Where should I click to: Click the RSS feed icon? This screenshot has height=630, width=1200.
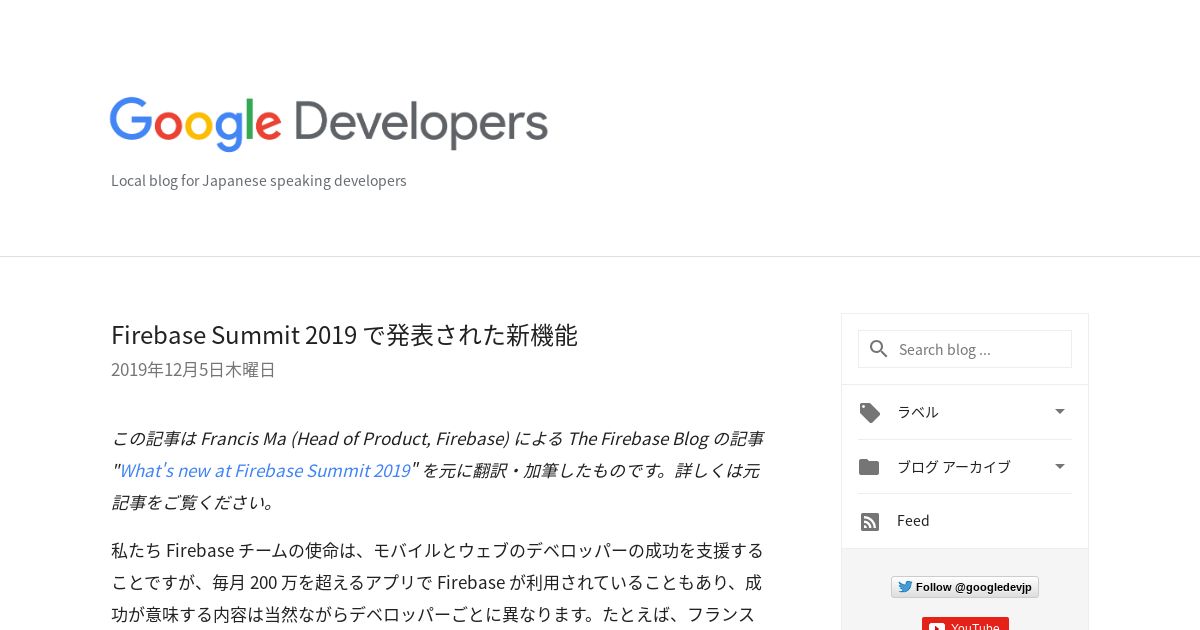click(870, 522)
